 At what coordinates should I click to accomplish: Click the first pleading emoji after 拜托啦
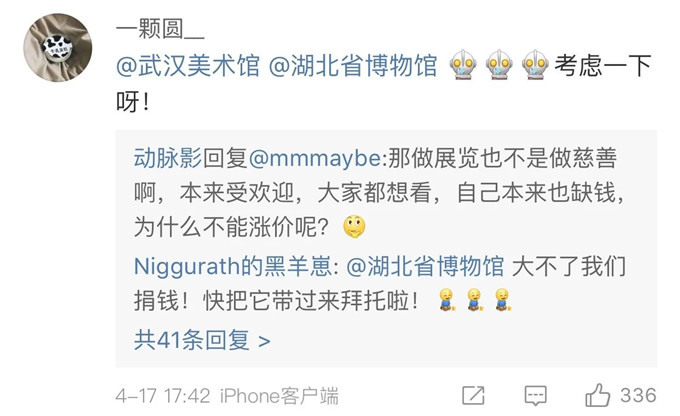447,300
